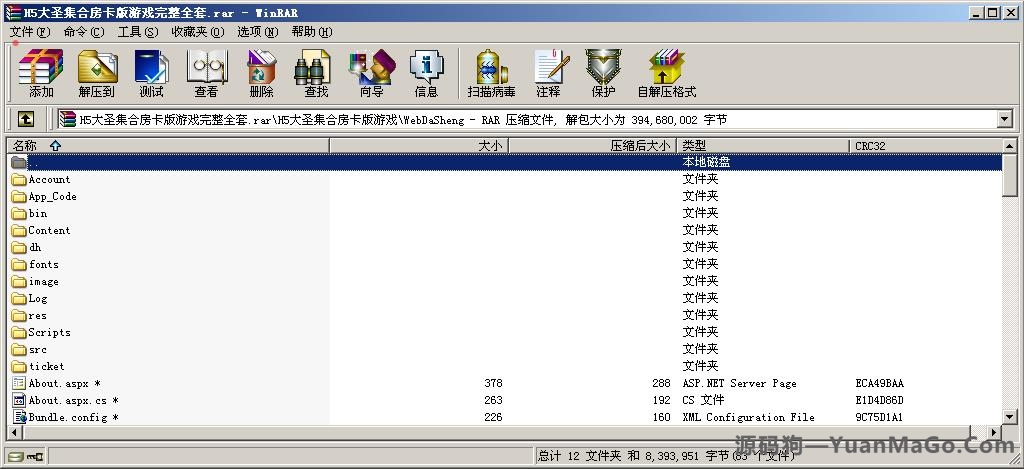Viewport: 1024px width, 469px height.
Task: Click CRC32 value E1D4D86D
Action: pyautogui.click(x=879, y=400)
